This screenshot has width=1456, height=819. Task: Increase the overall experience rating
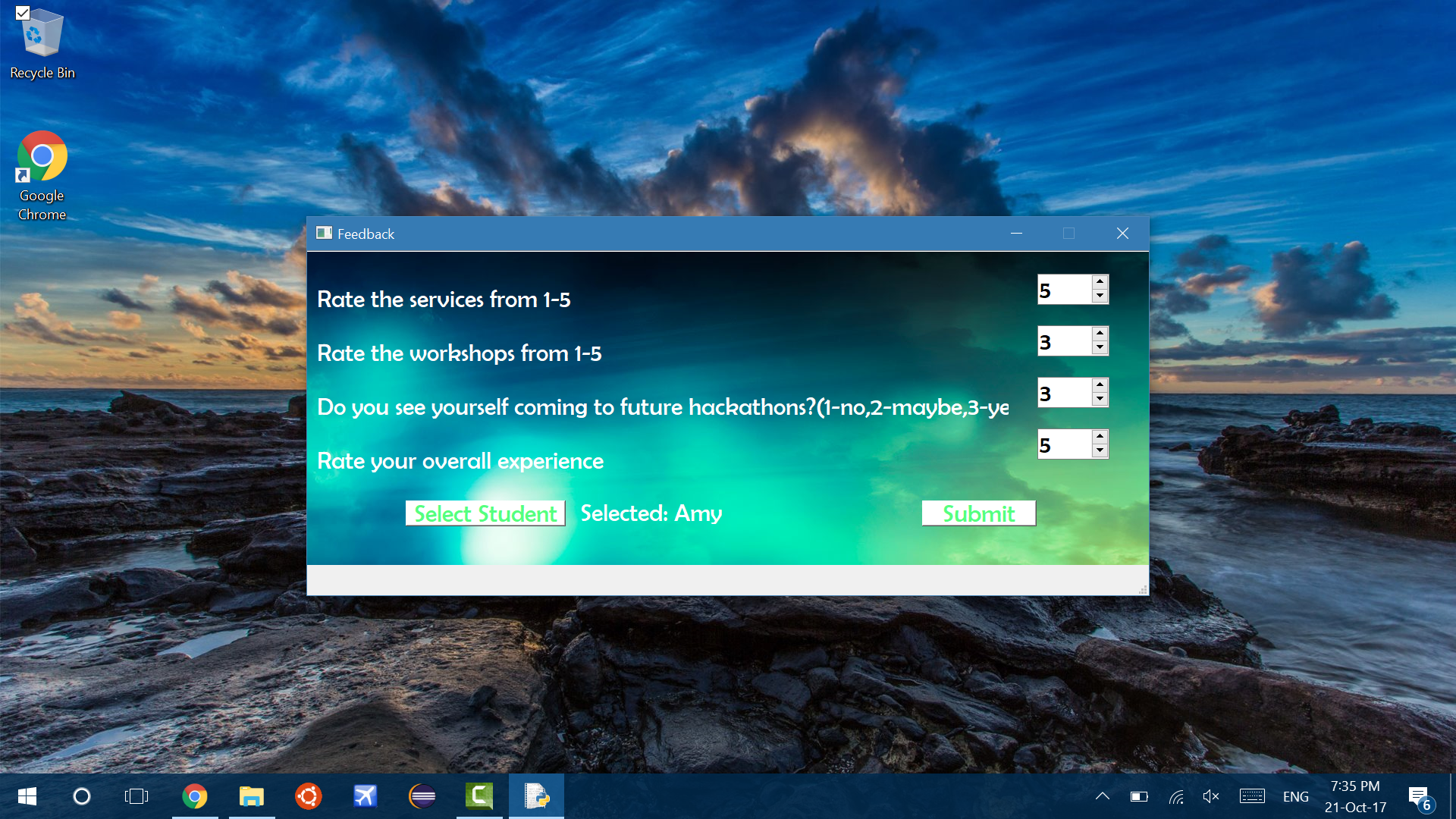click(1100, 437)
